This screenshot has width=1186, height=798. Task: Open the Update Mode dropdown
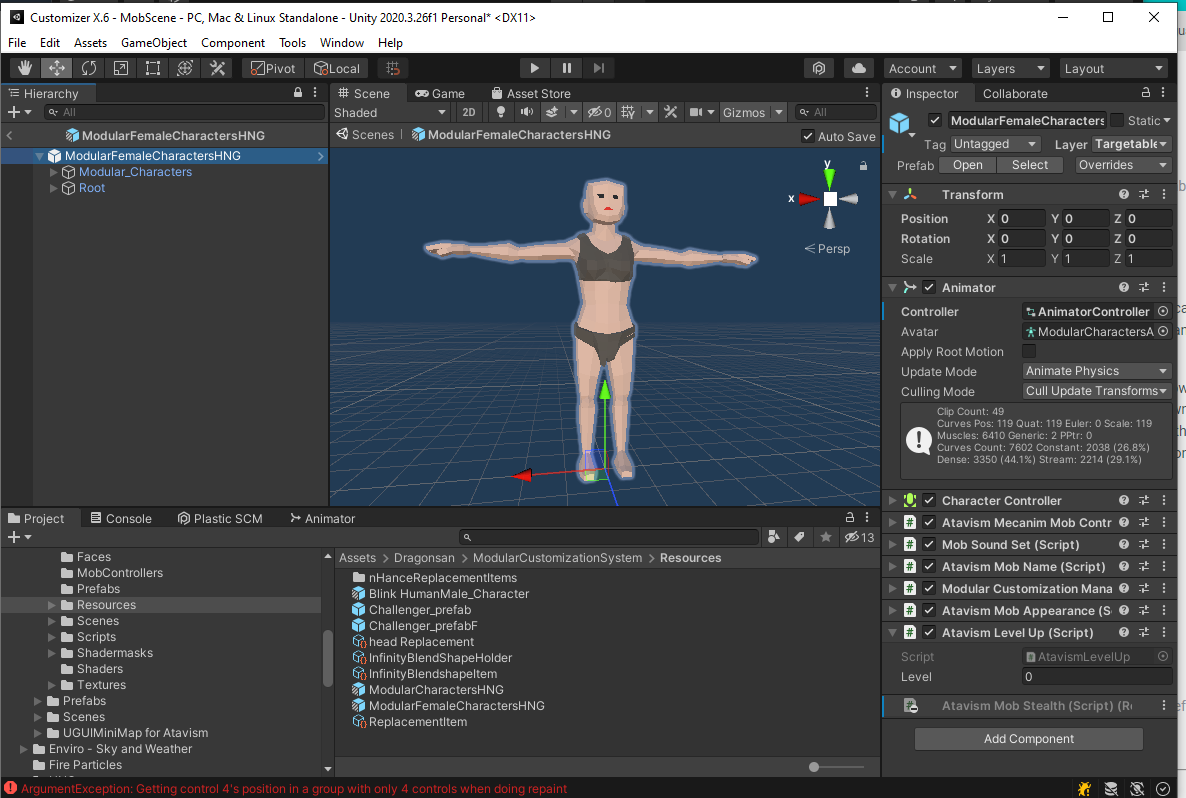point(1097,371)
